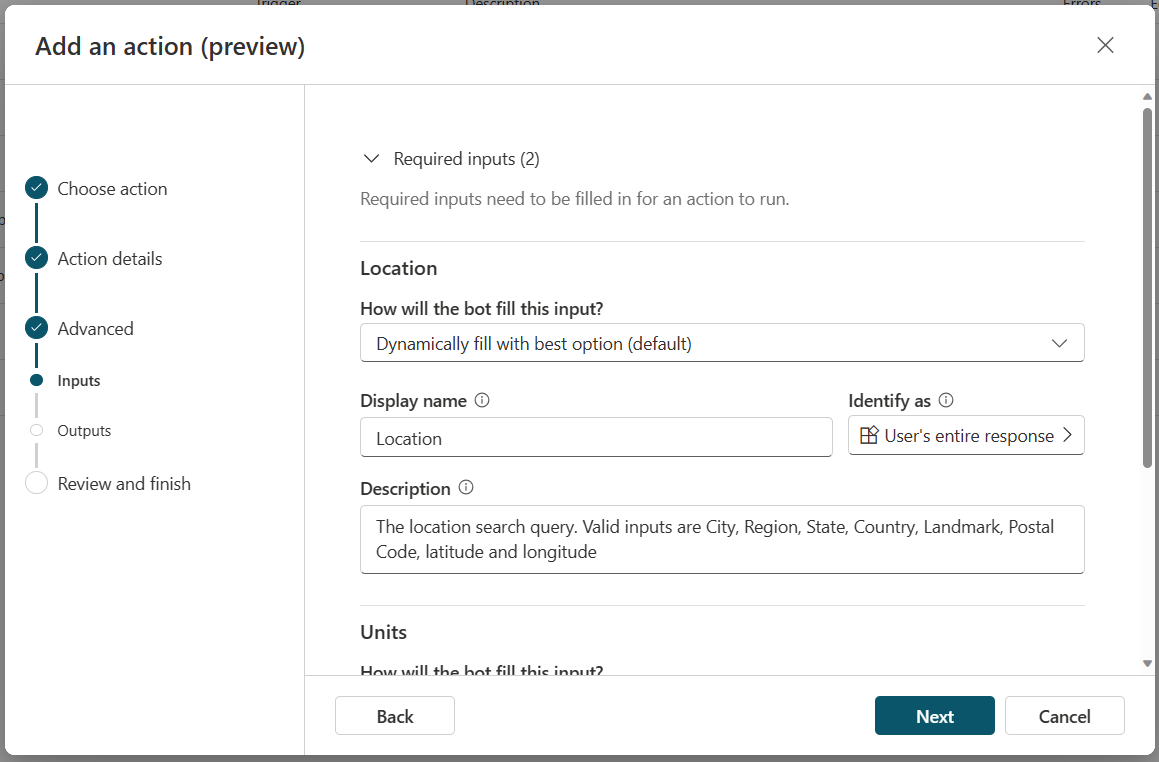
Task: Click the Choose action checkmark icon
Action: point(36,188)
